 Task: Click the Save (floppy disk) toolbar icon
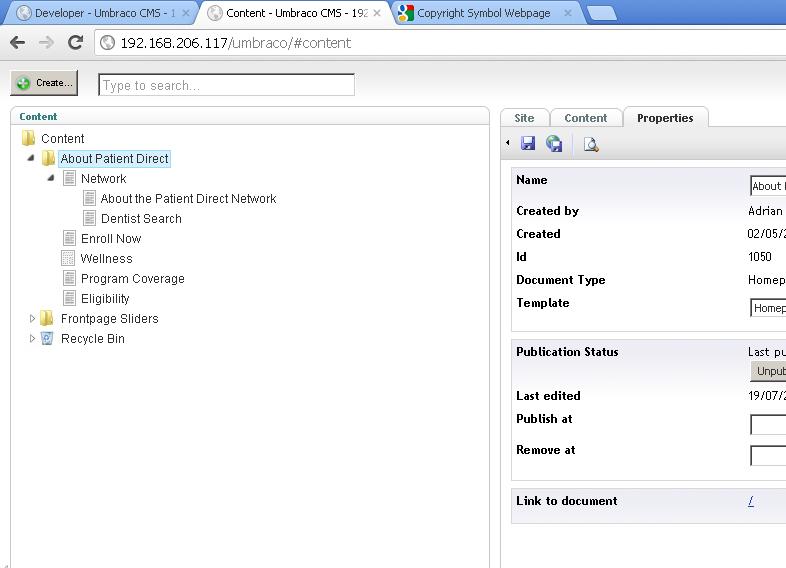click(528, 143)
